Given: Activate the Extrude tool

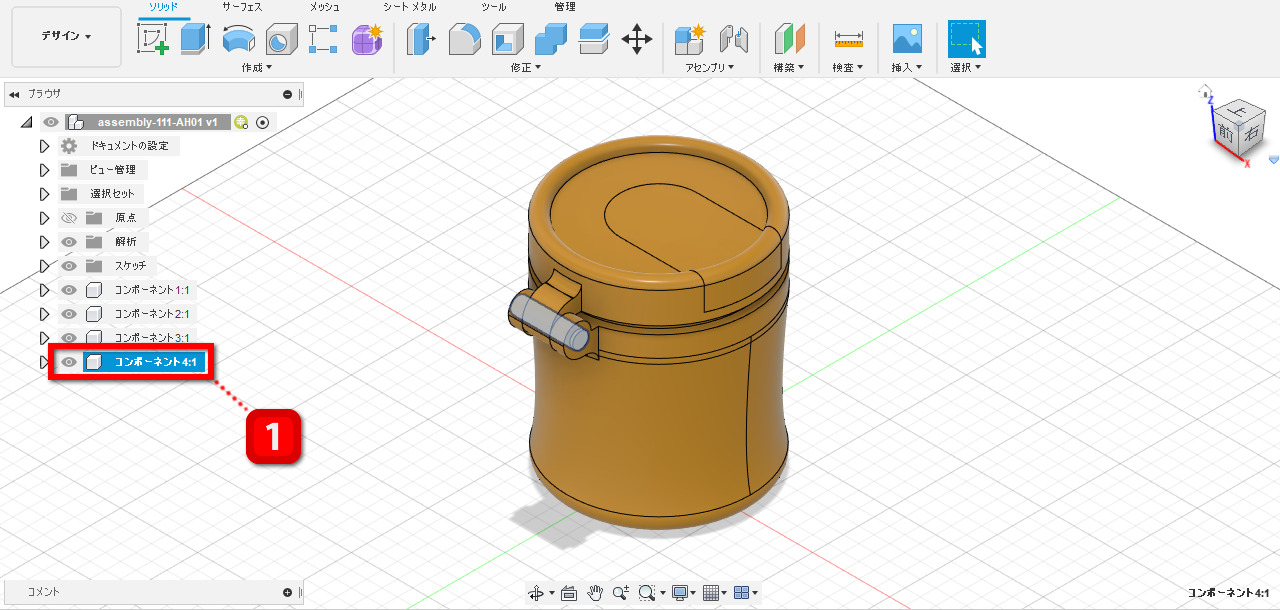Looking at the screenshot, I should click(x=195, y=39).
